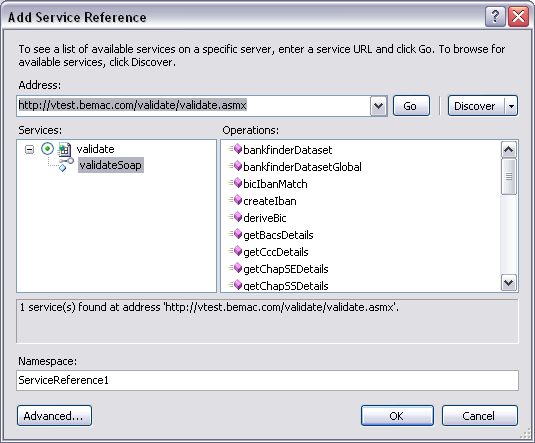Open the Advanced... settings

point(54,416)
